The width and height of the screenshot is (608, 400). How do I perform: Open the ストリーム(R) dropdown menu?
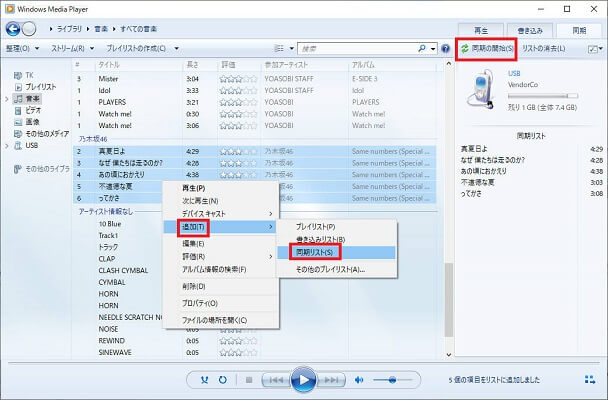(x=73, y=48)
